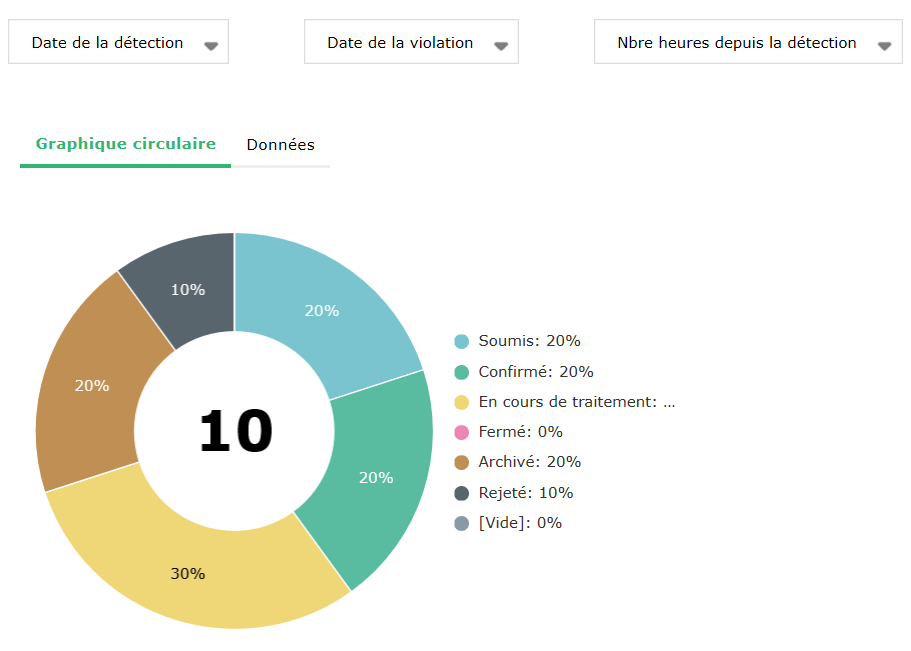The height and width of the screenshot is (651, 911).
Task: Expand the Date de la violation filter
Action: tap(411, 43)
